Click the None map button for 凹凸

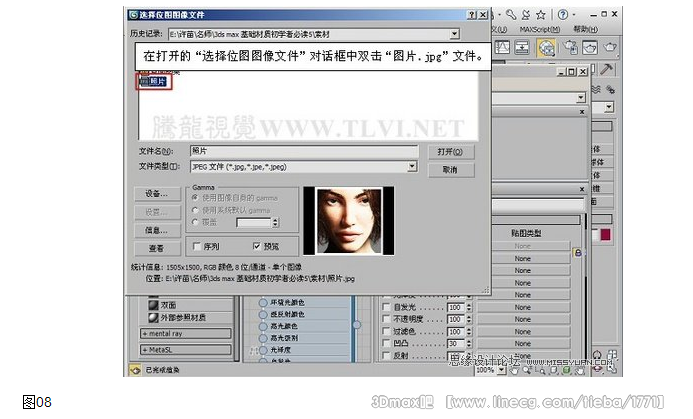[x=523, y=343]
